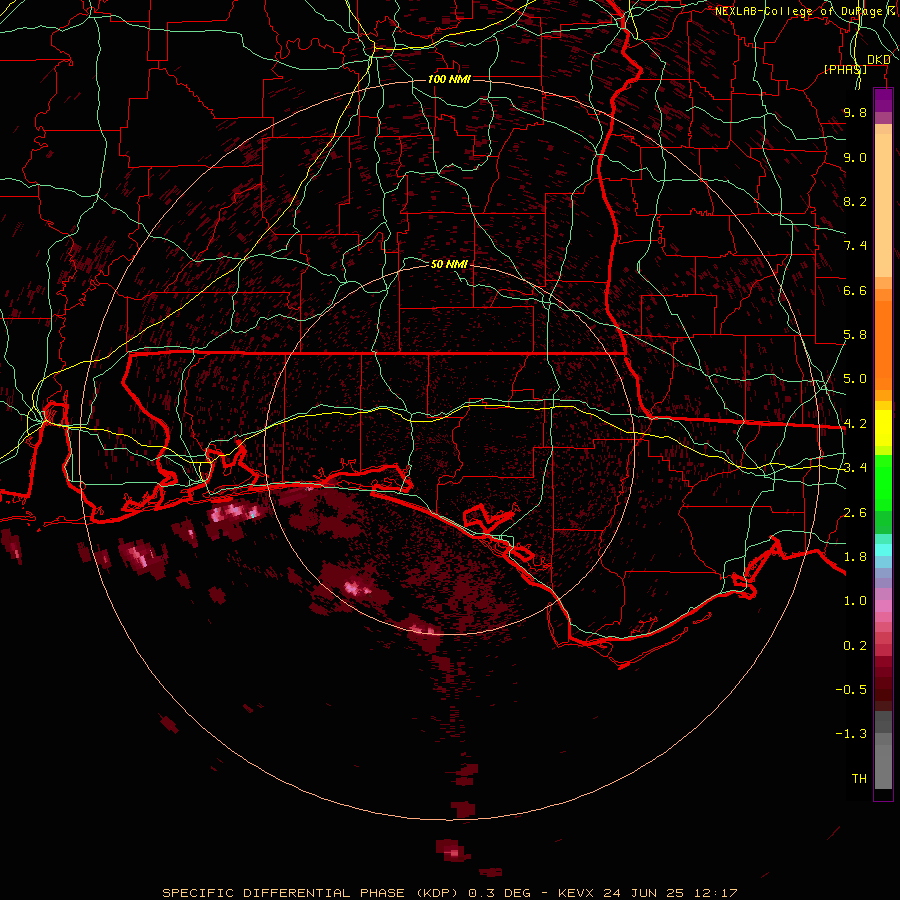Click the 5.8 color scale value

pyautogui.click(x=855, y=335)
